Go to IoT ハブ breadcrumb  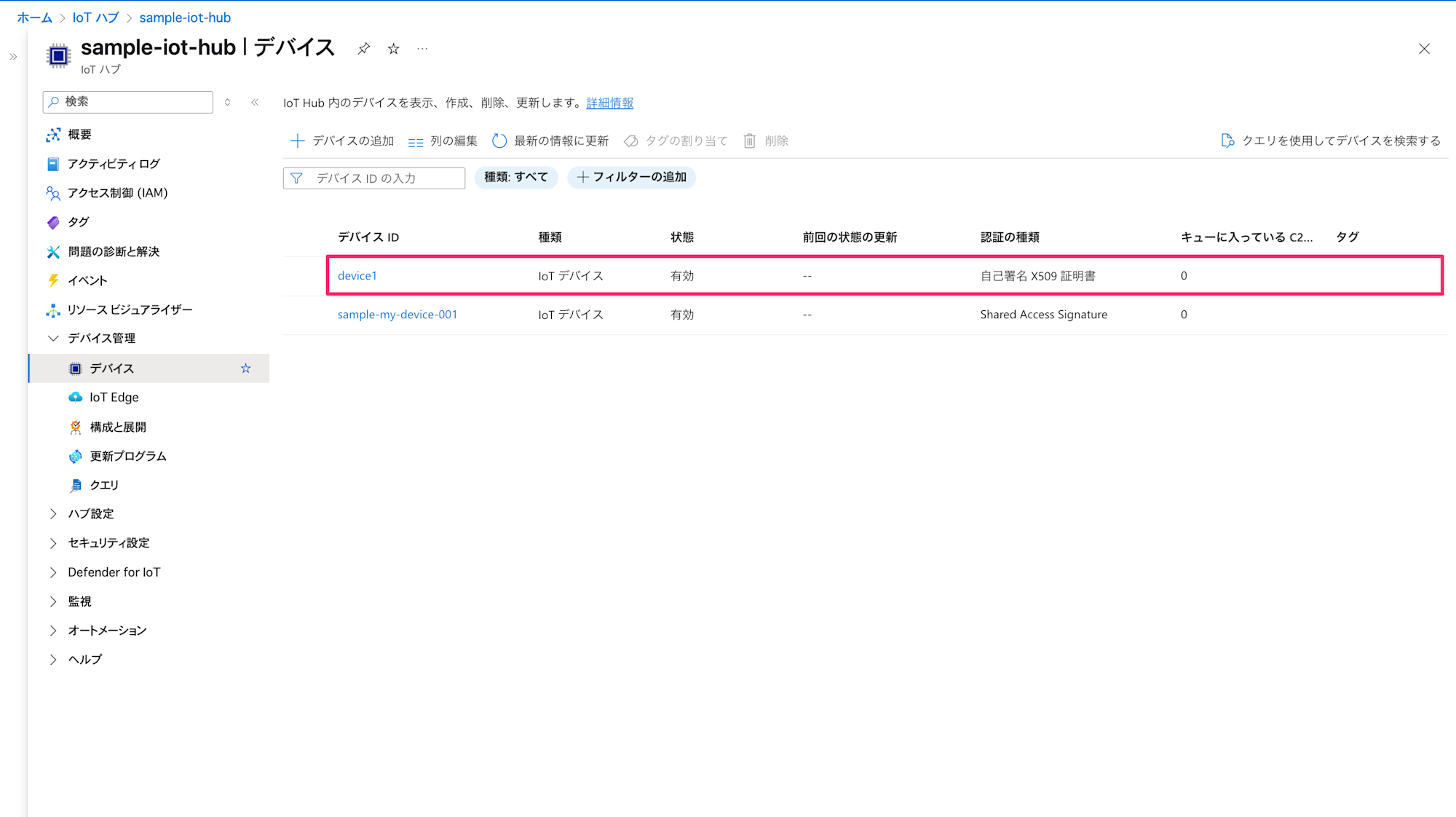(x=95, y=17)
